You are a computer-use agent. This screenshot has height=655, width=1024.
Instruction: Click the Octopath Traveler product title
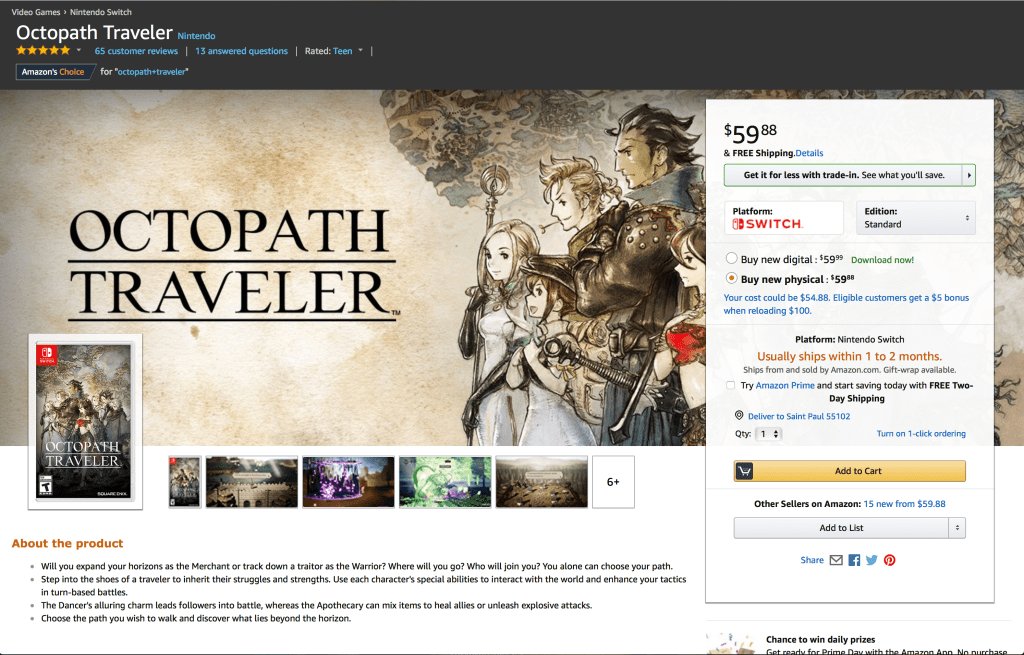tap(94, 33)
